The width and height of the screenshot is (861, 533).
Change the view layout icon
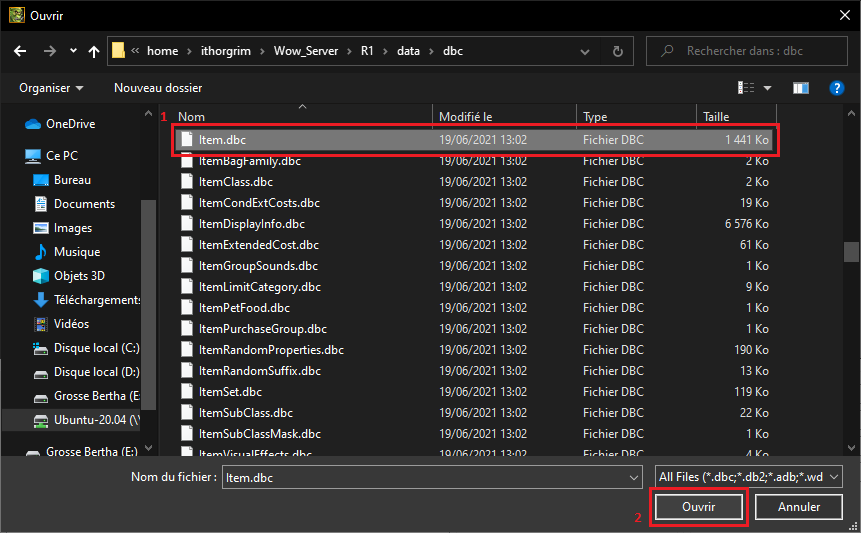[x=746, y=88]
